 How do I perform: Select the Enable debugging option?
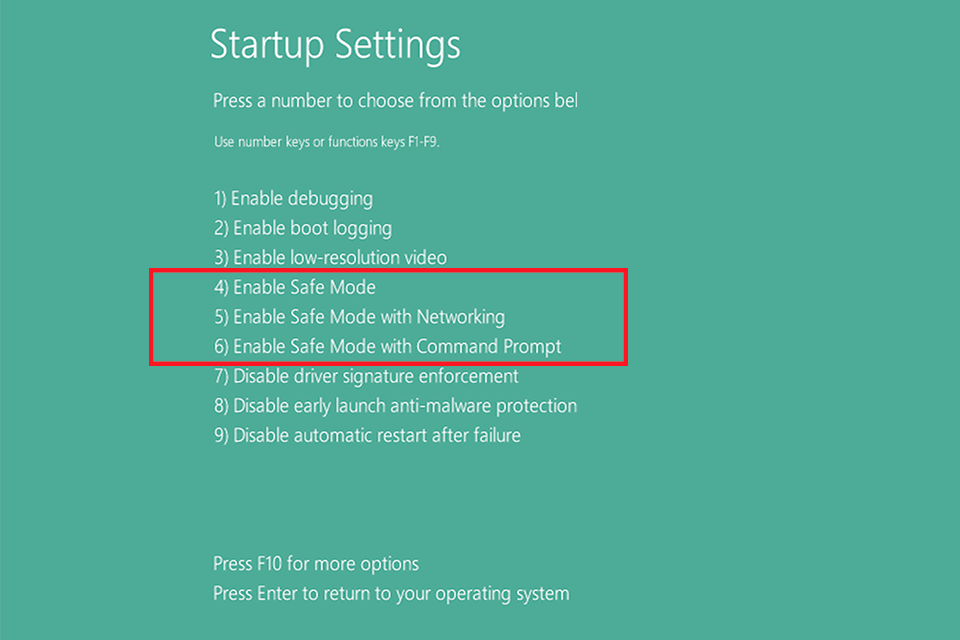click(x=292, y=198)
